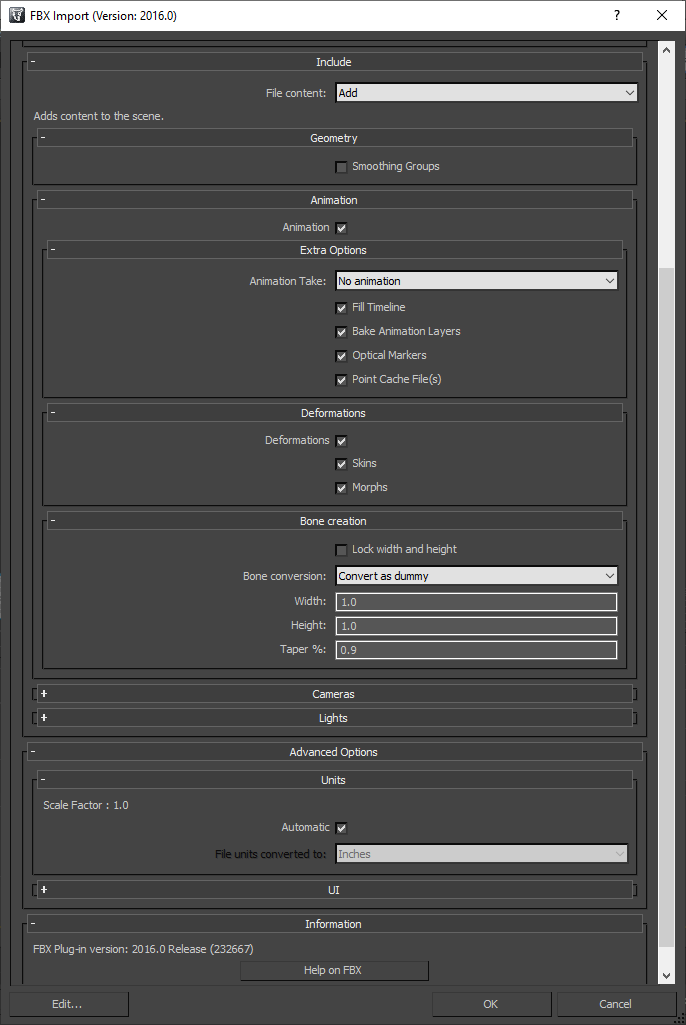Click the scrollbar up arrow

666,50
